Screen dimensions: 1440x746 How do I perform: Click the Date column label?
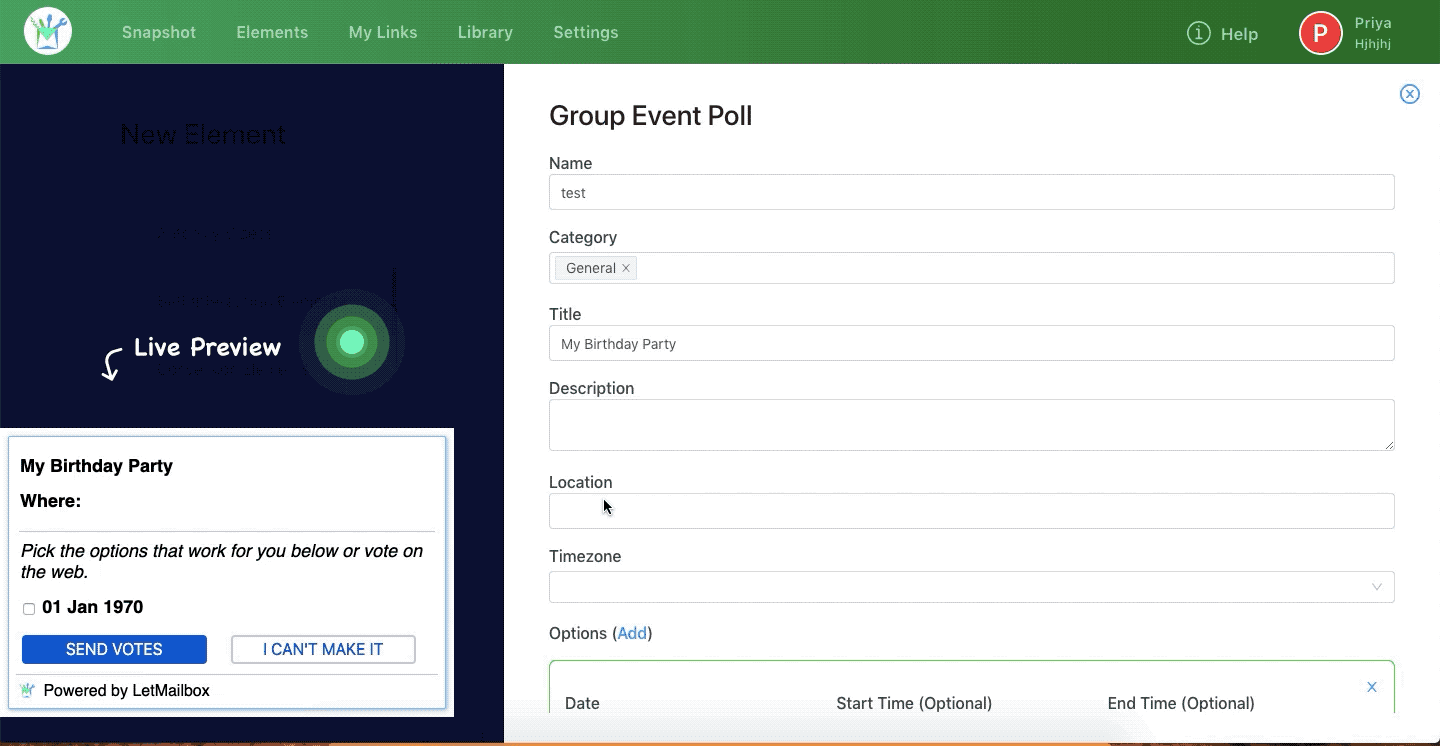[582, 703]
